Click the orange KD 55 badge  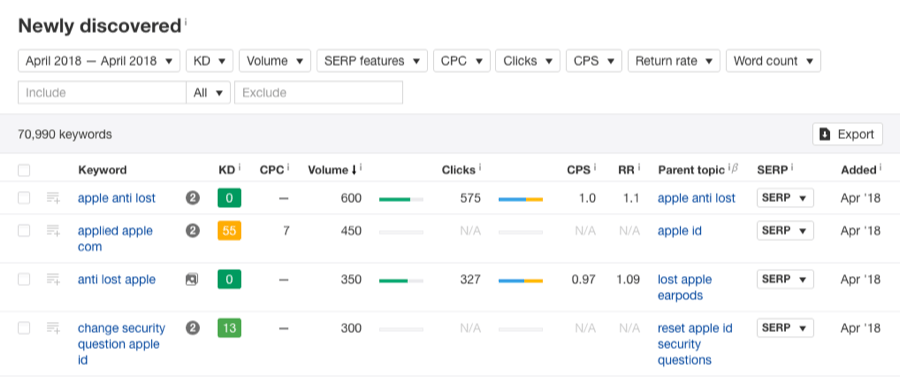[229, 231]
